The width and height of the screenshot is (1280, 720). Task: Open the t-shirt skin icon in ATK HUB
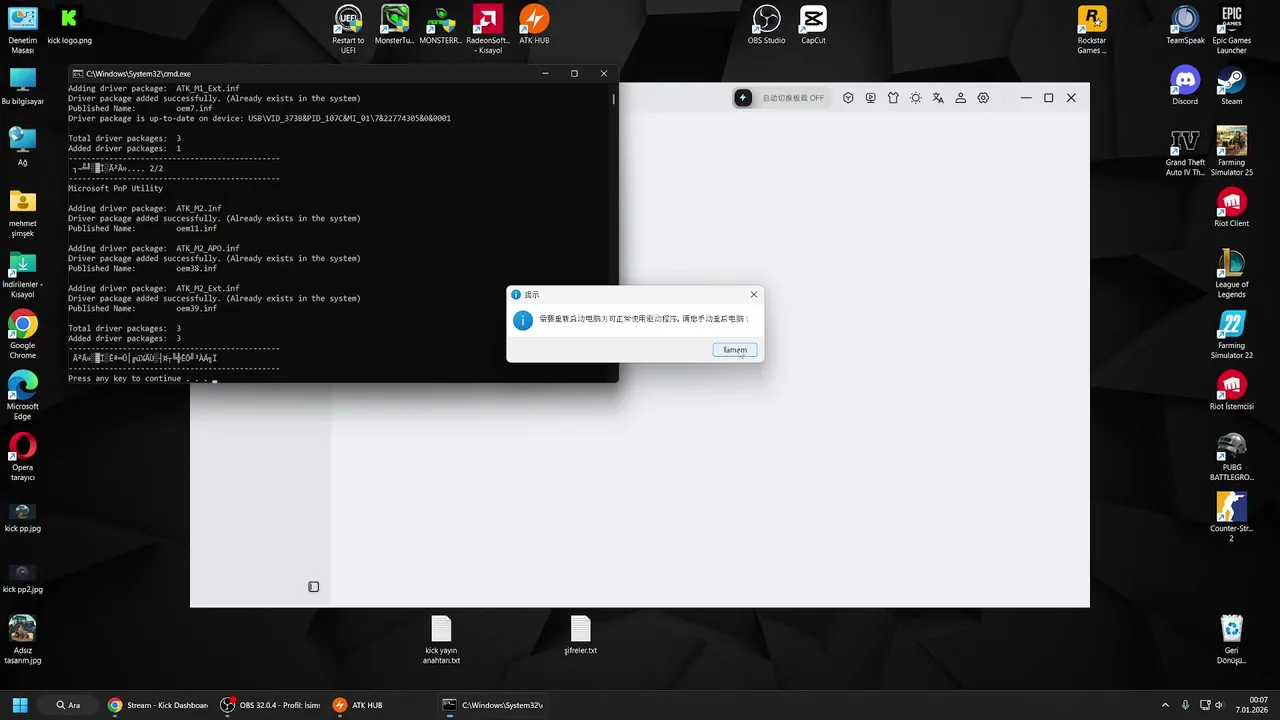pyautogui.click(x=893, y=98)
